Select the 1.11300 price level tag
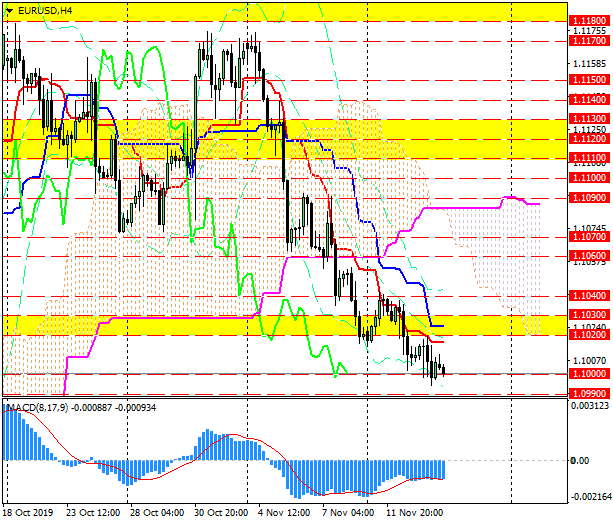Screen dimensions: 613x524 pos(585,118)
